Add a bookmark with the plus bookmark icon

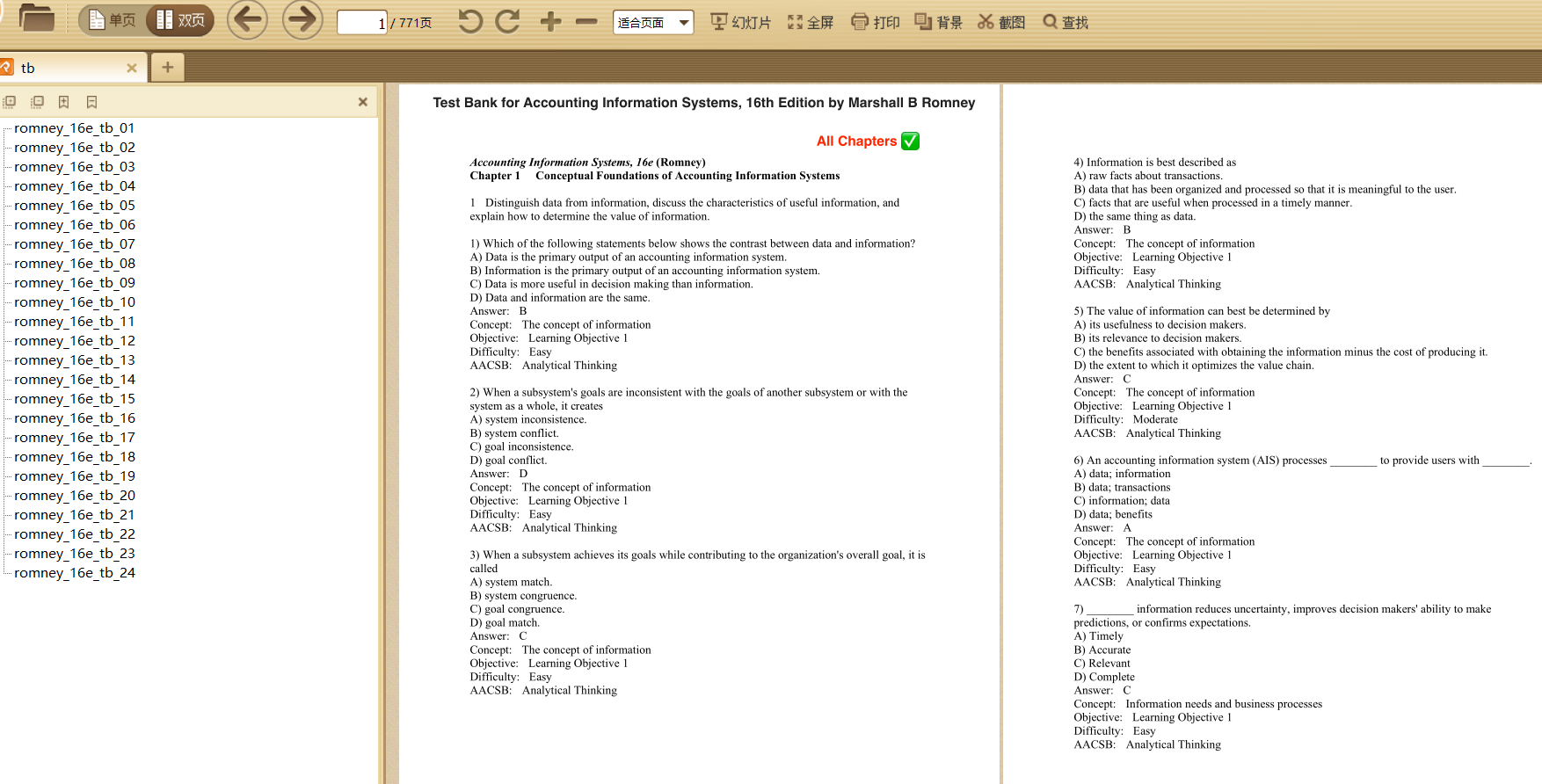point(64,102)
